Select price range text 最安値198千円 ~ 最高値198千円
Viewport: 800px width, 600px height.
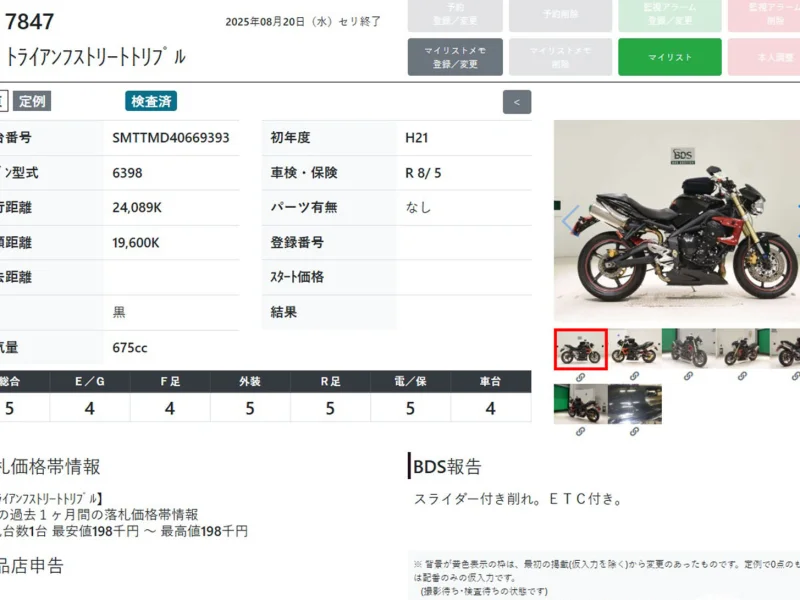150,532
